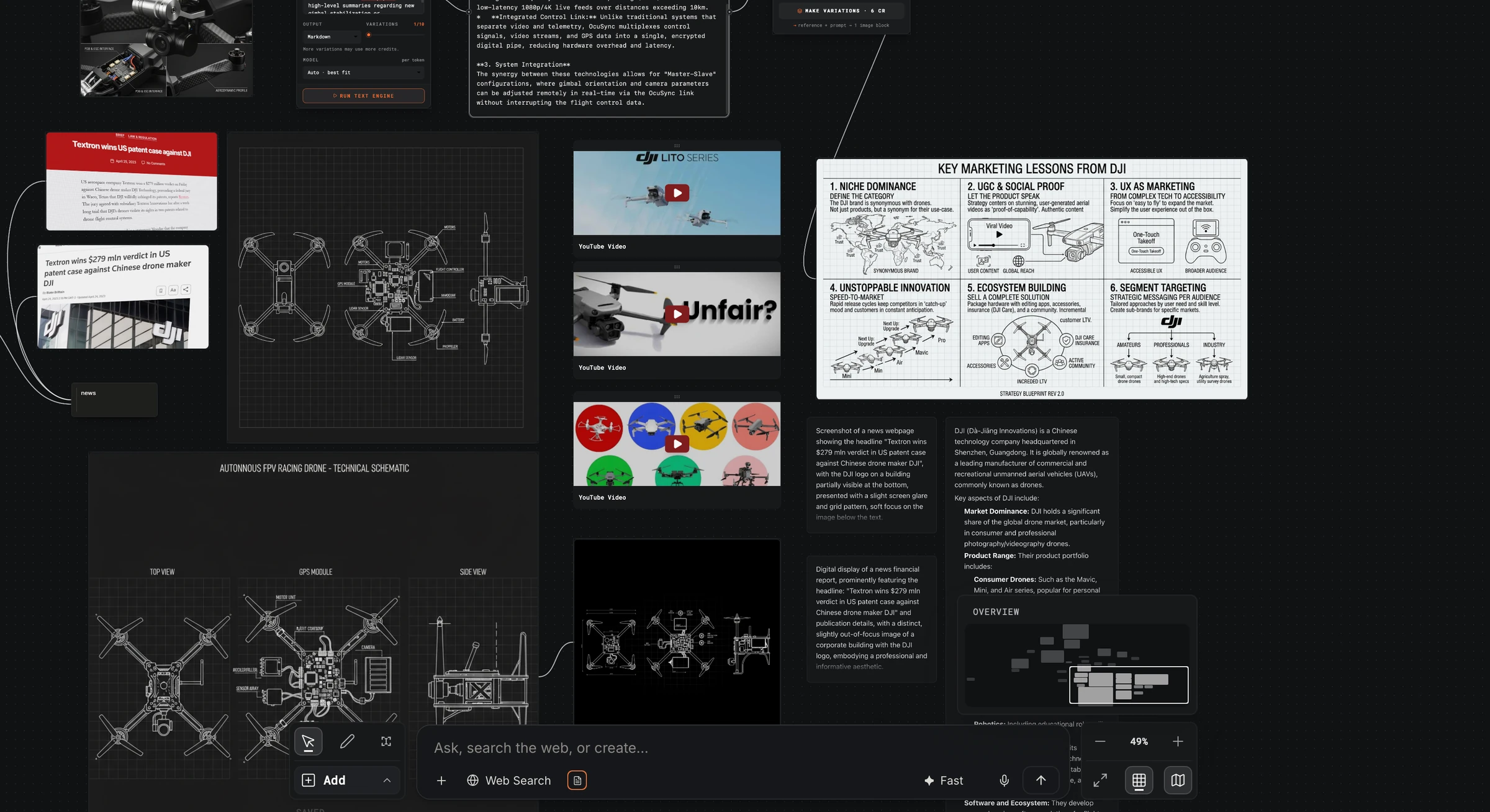Toggle the grid view button
The height and width of the screenshot is (812, 1490).
[1139, 780]
